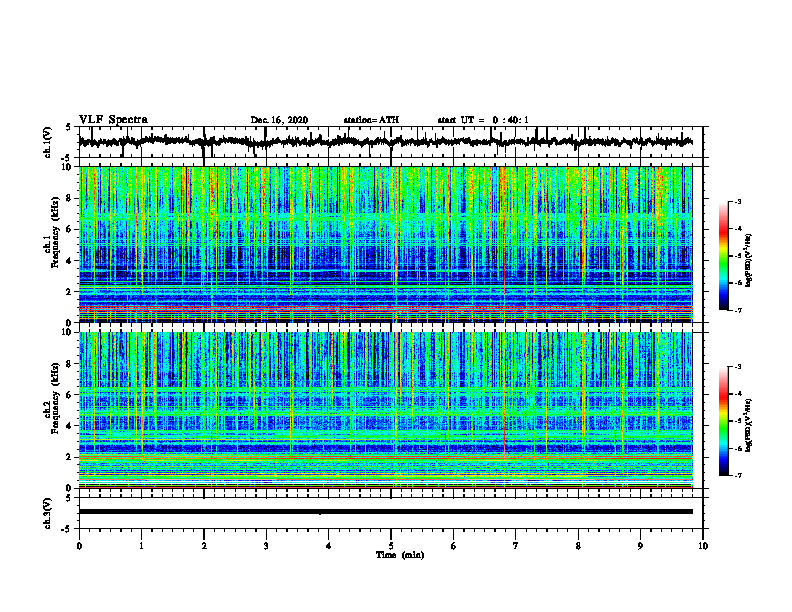Click the upper color scale bar for ch.1

(x=723, y=256)
